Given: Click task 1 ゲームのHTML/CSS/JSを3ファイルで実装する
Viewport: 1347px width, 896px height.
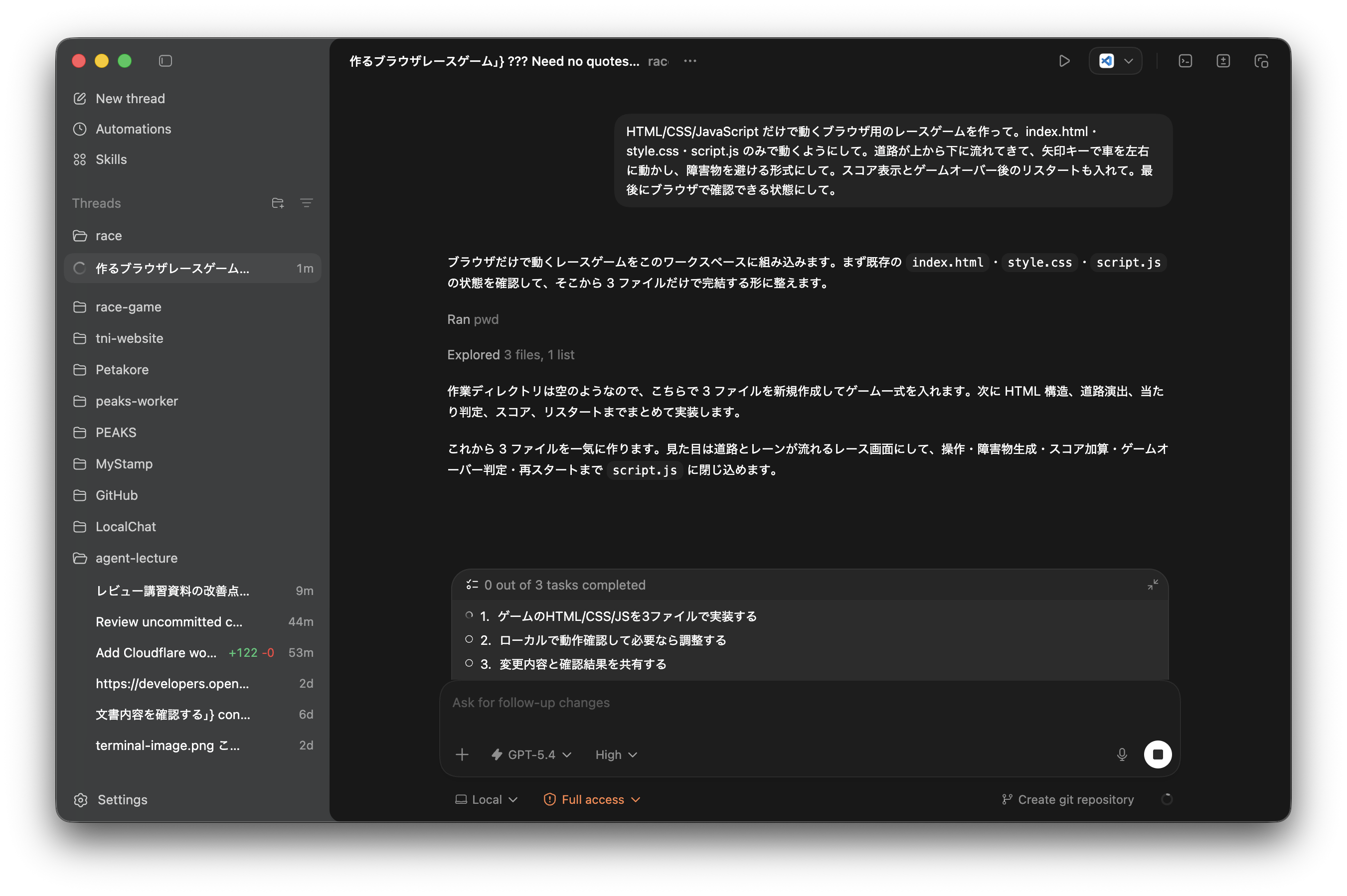Looking at the screenshot, I should click(627, 616).
